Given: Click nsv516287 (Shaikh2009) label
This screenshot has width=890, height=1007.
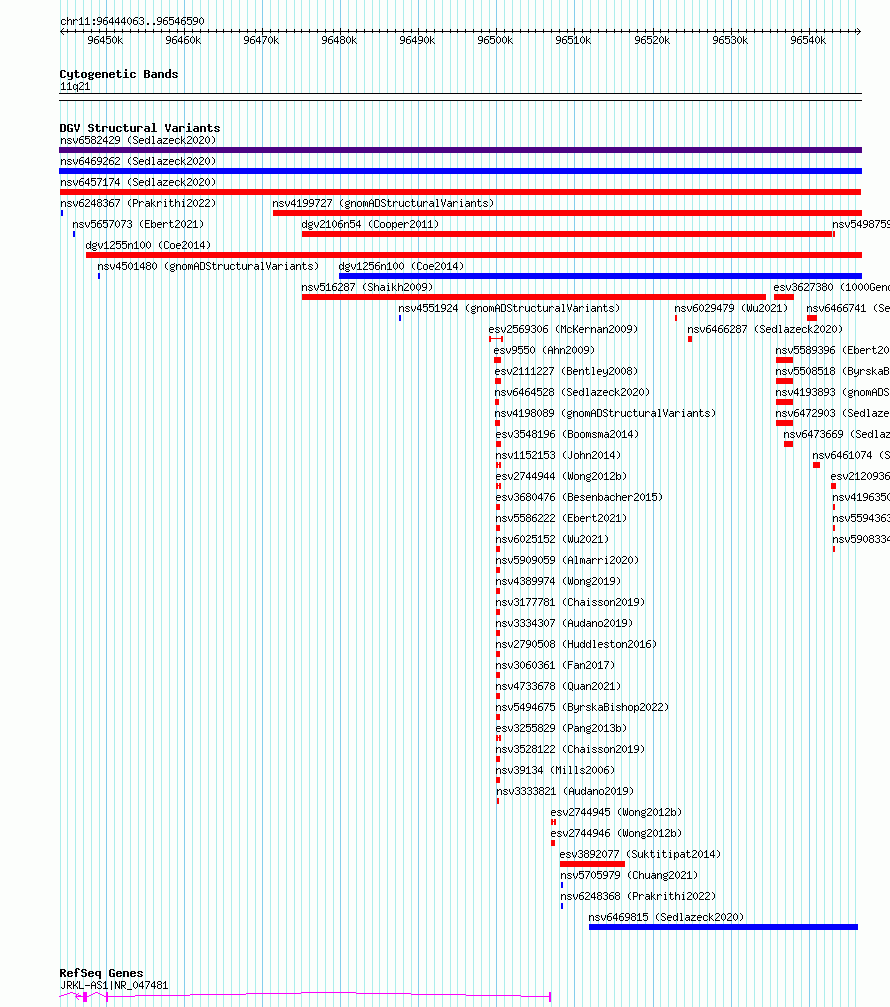Looking at the screenshot, I should click(x=367, y=287).
